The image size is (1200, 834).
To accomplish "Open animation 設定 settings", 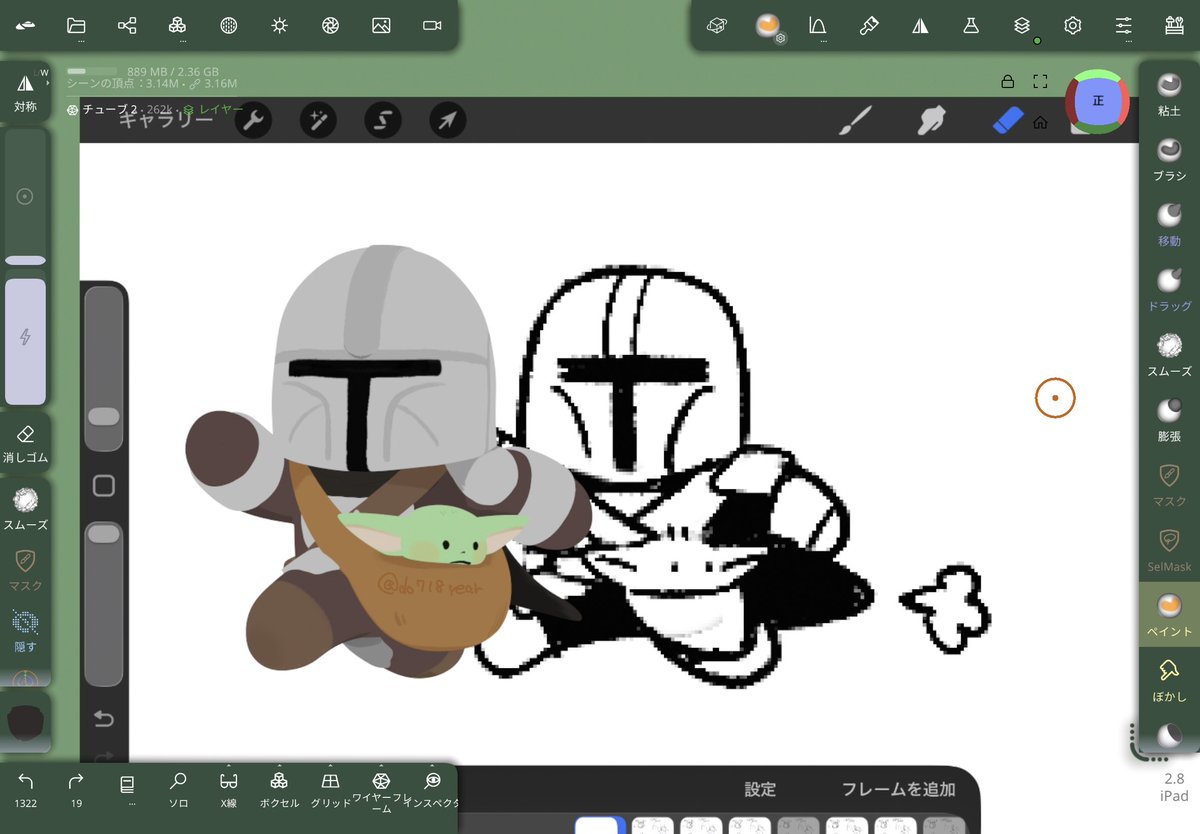I will click(x=760, y=789).
